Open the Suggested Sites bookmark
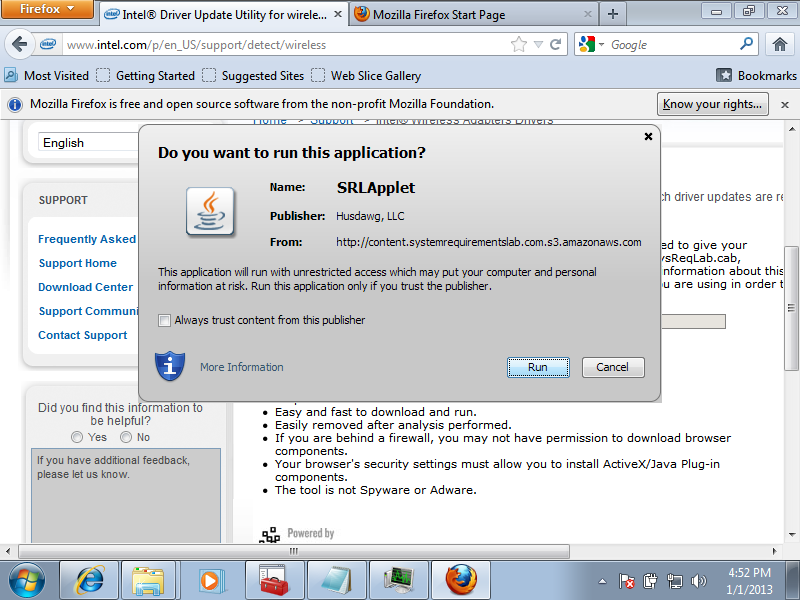This screenshot has height=600, width=800. click(x=253, y=76)
